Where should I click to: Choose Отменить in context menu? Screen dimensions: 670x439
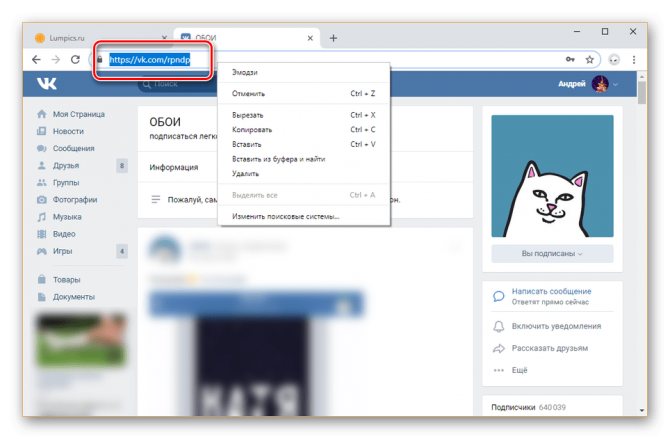coord(304,93)
